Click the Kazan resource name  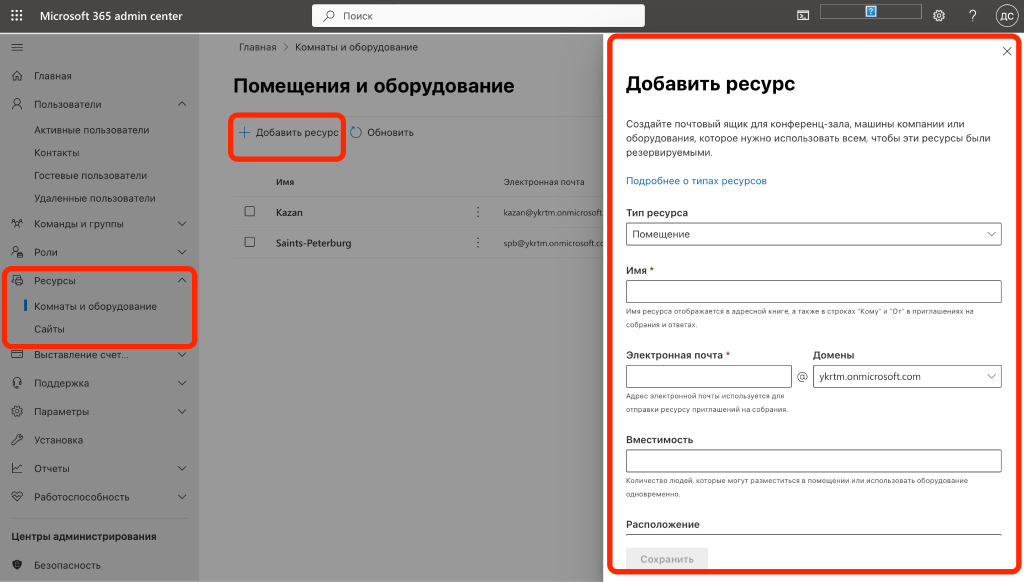click(289, 212)
